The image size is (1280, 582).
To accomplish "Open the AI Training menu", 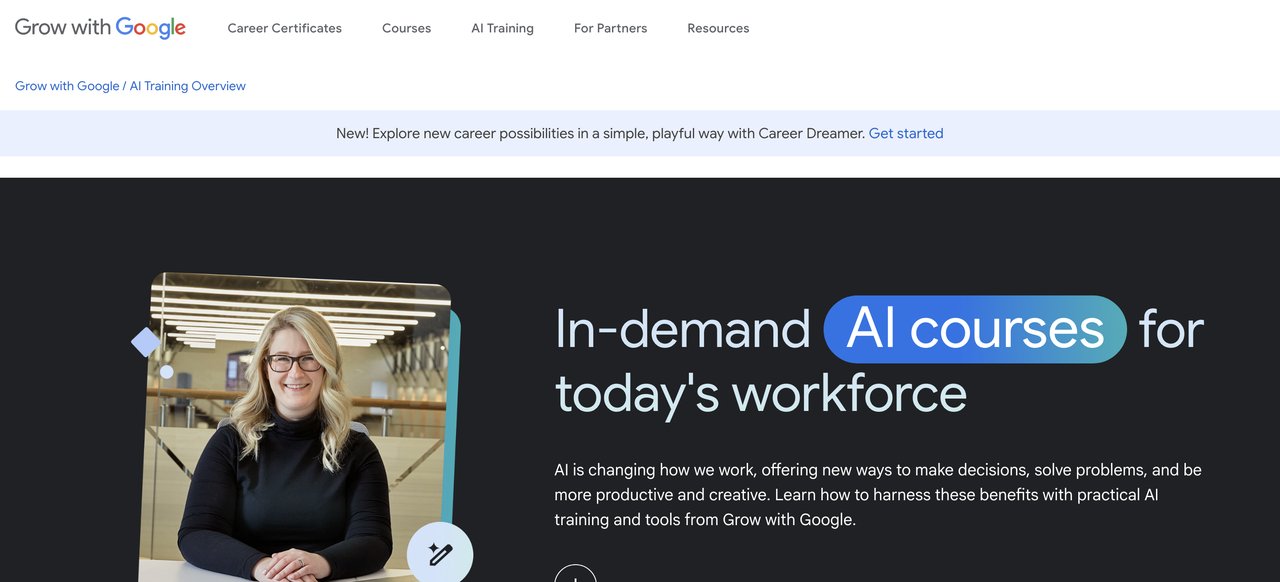I will coord(502,28).
